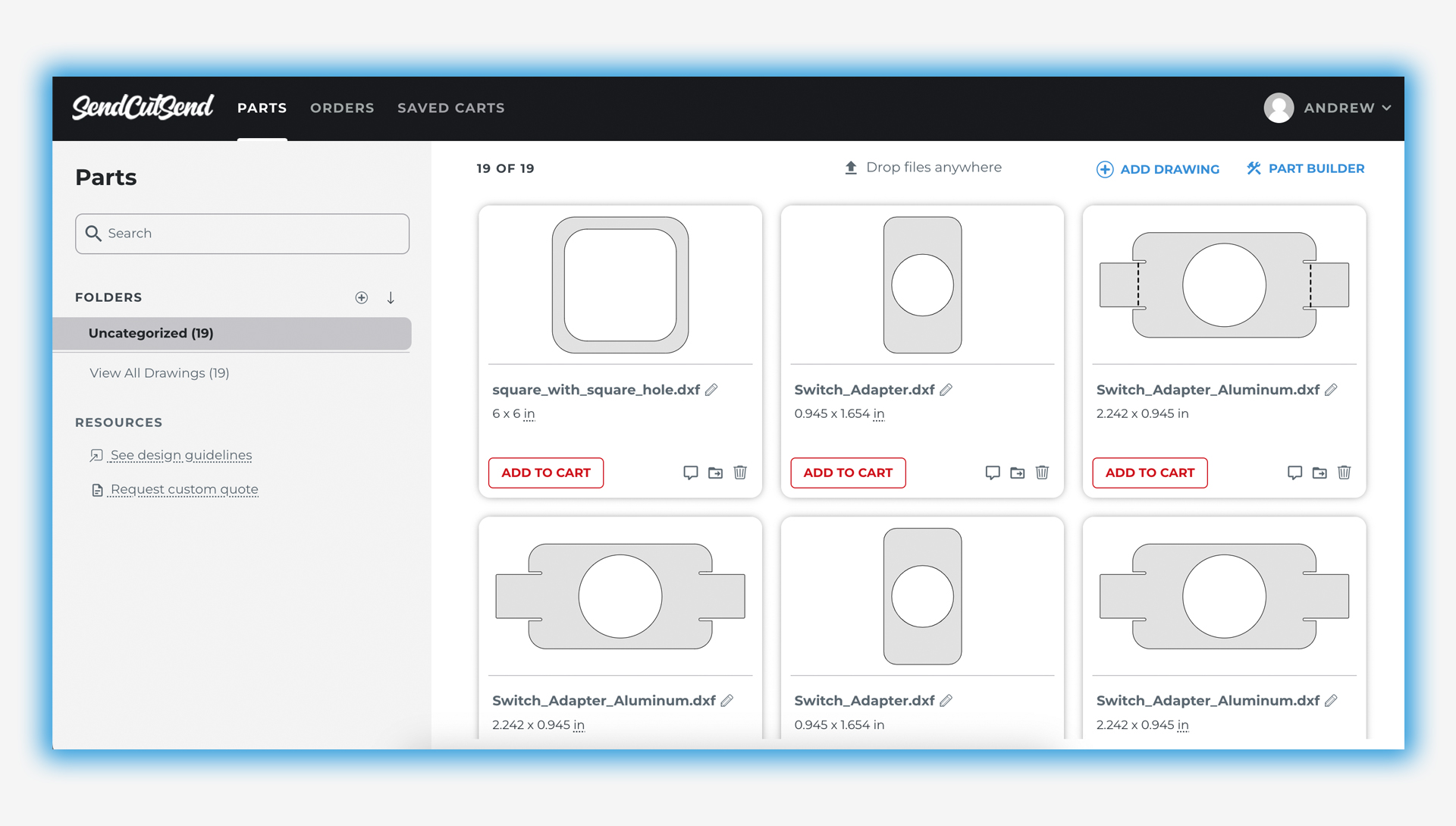The width and height of the screenshot is (1456, 826).
Task: Click the comment icon on square_with_square_hole.dxf
Action: [x=690, y=473]
